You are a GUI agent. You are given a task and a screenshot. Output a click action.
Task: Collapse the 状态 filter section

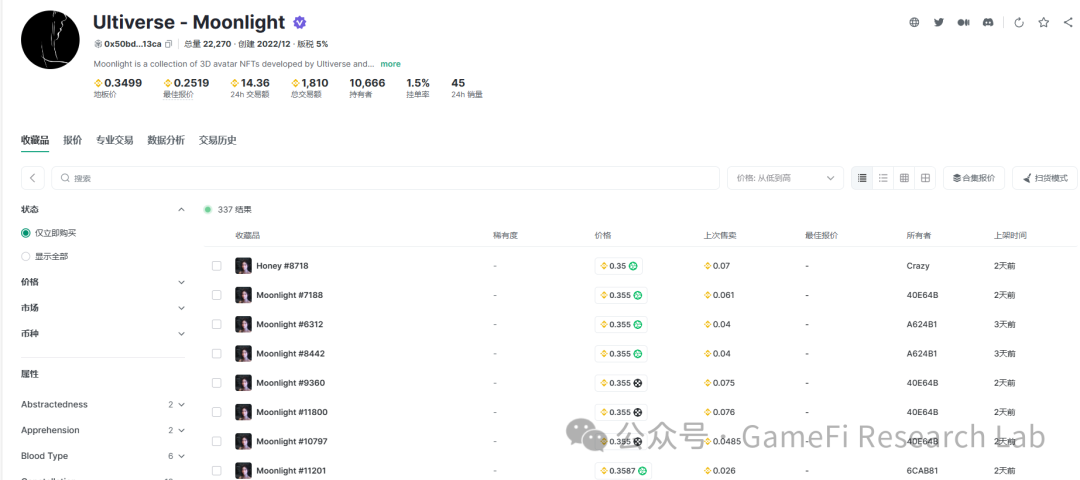click(x=181, y=209)
